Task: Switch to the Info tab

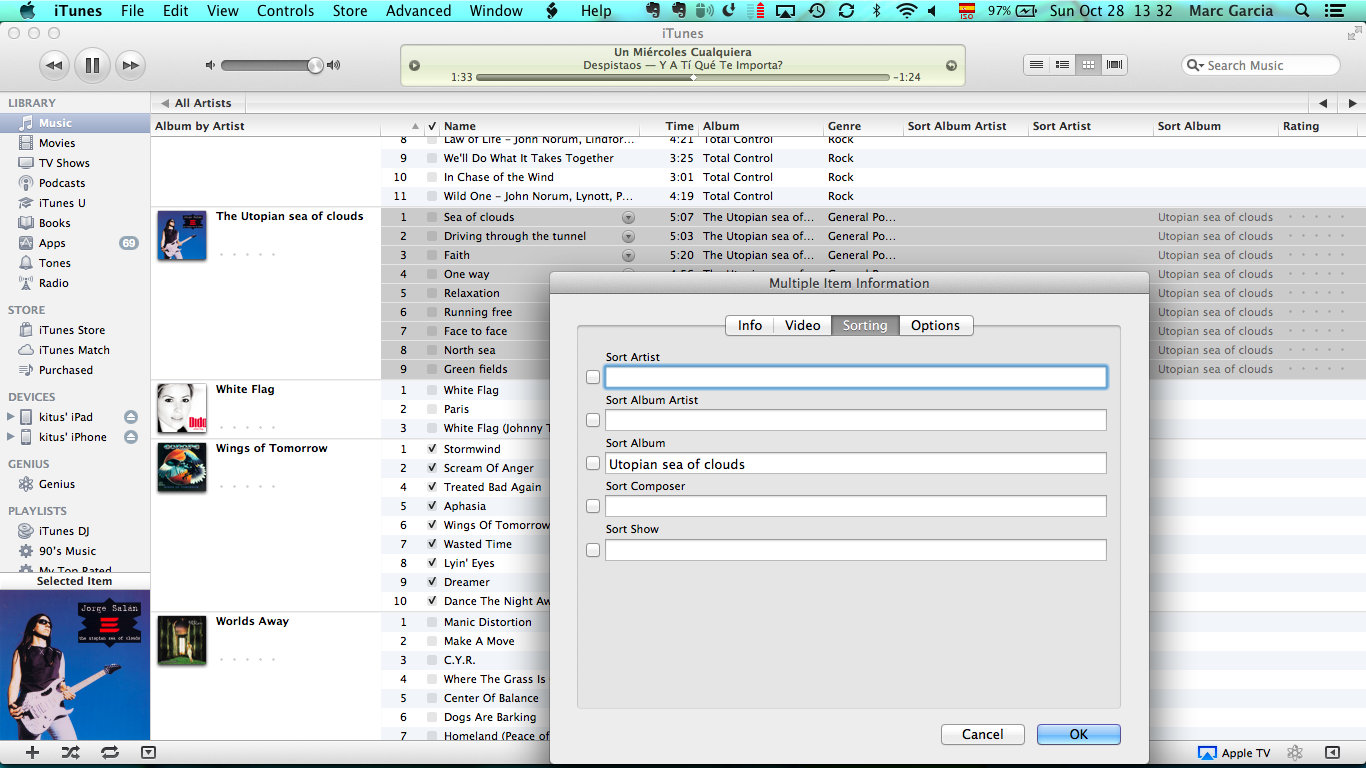Action: tap(750, 325)
